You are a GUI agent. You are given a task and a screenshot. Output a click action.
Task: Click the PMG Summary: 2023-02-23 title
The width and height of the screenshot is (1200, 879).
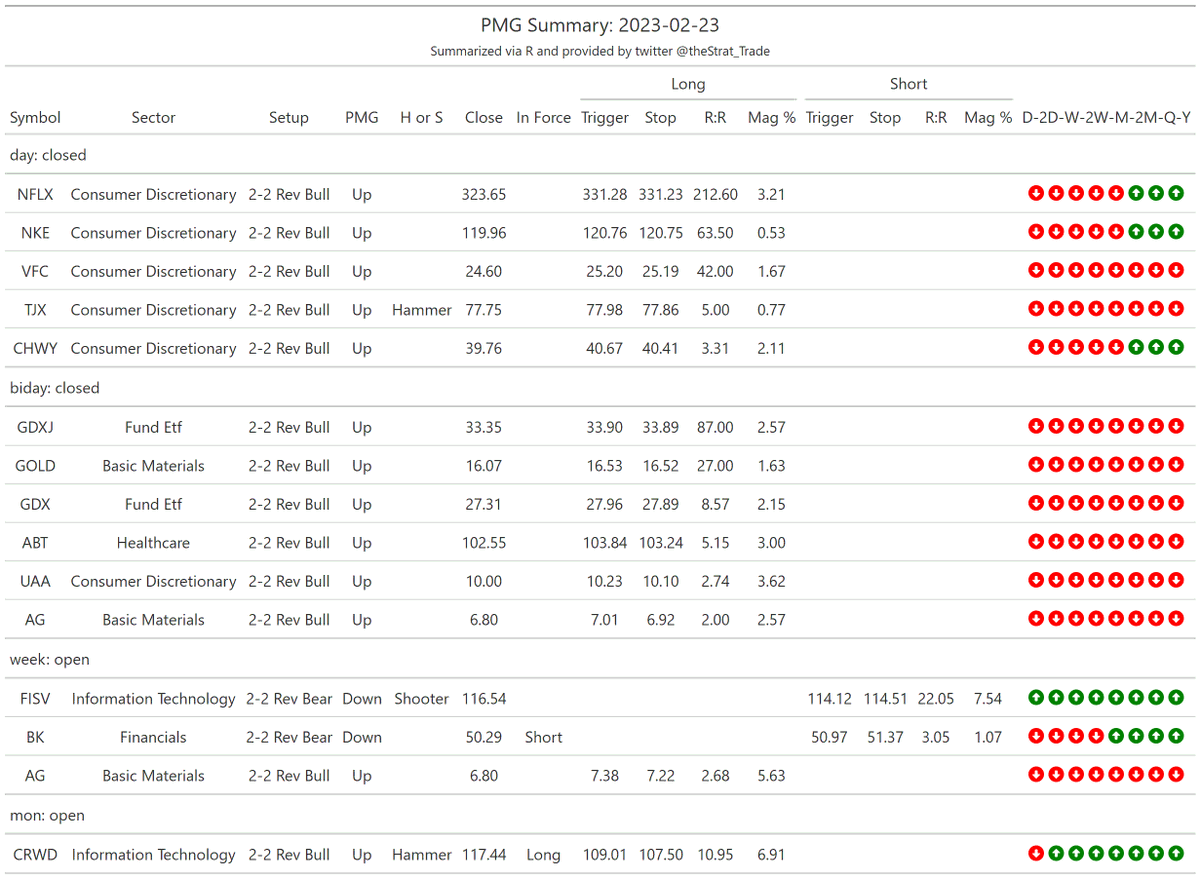coord(600,25)
